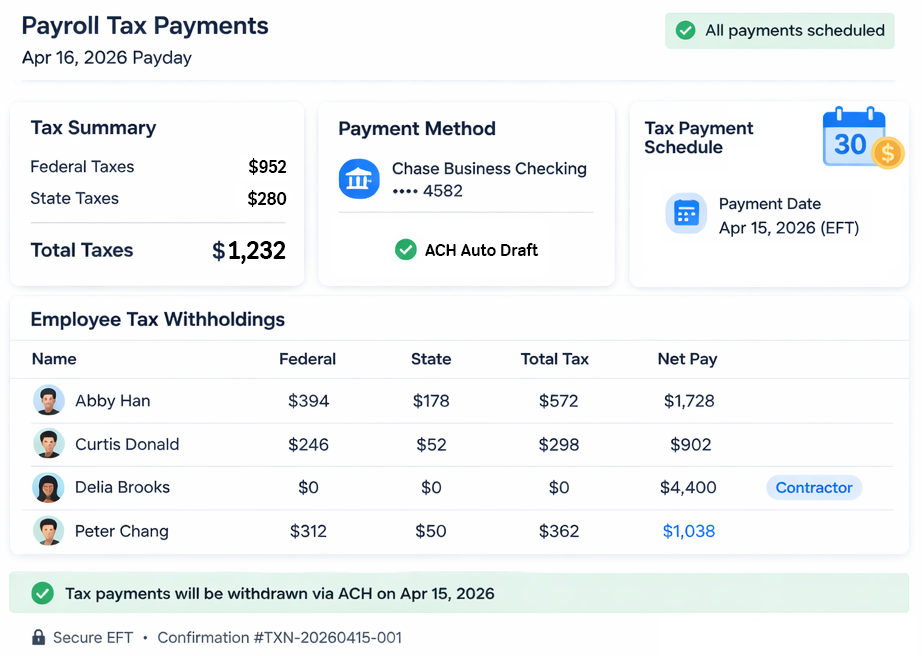This screenshot has width=922, height=656.
Task: Click the dollar coin badge on the calendar
Action: coord(884,155)
